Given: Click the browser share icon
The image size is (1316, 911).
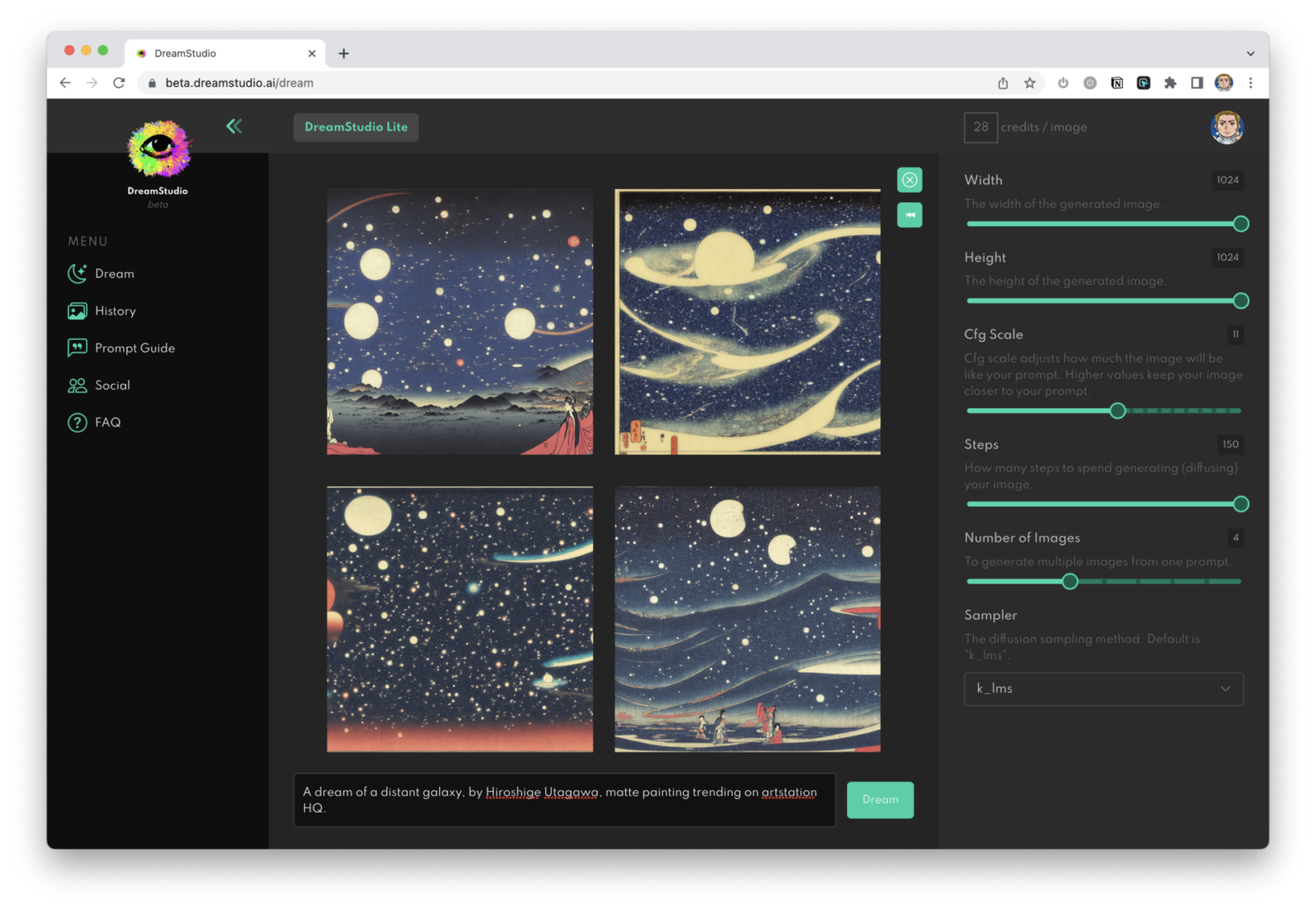Looking at the screenshot, I should [1003, 83].
